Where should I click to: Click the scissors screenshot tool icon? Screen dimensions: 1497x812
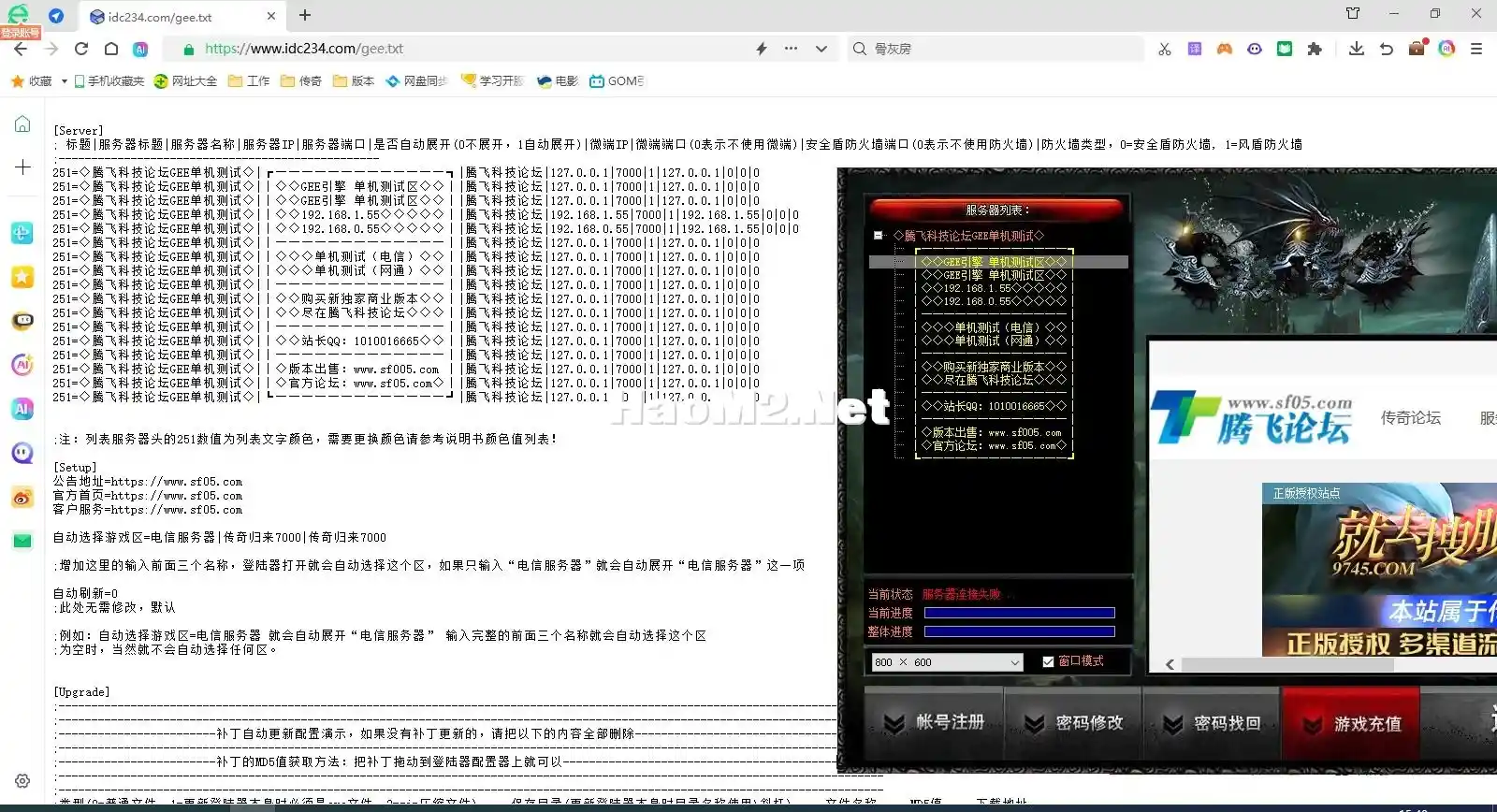click(1165, 49)
